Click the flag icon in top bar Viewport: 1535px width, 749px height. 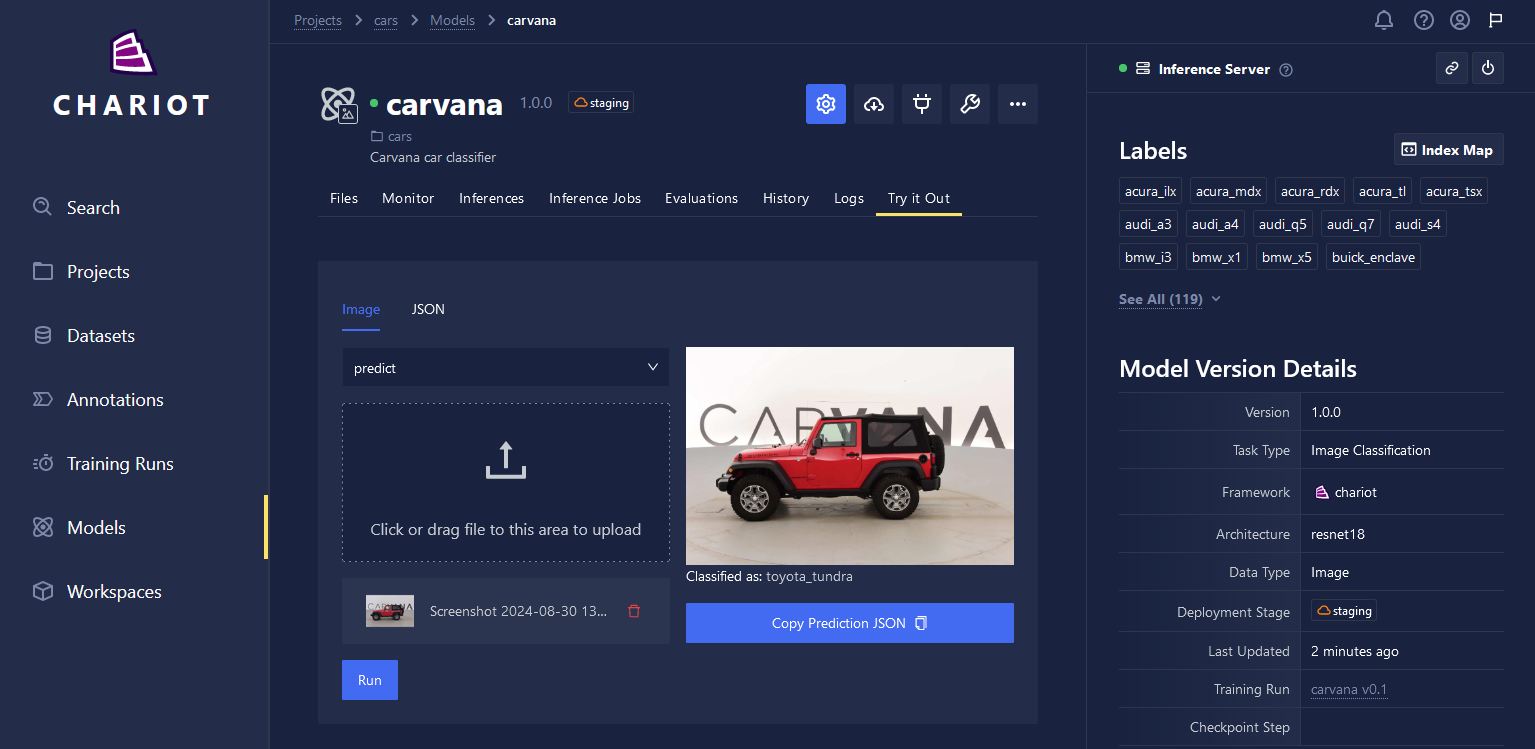pyautogui.click(x=1496, y=20)
